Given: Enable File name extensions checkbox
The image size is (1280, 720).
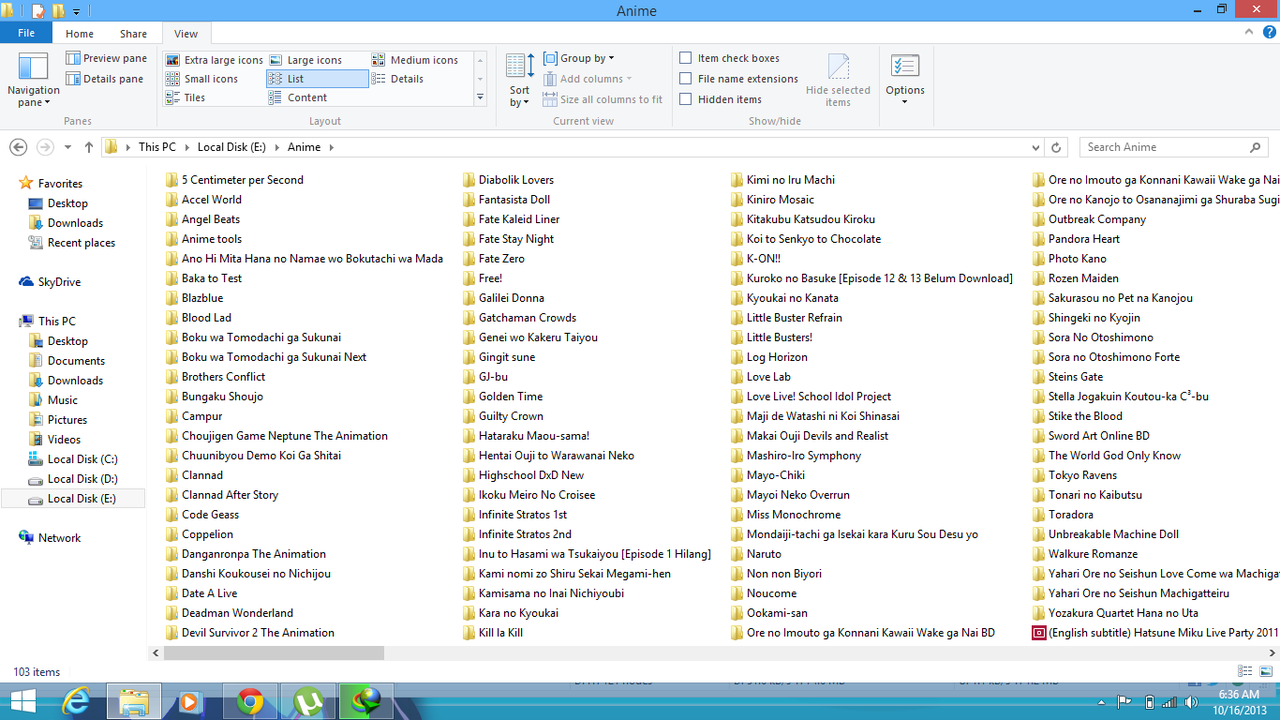Looking at the screenshot, I should (x=685, y=78).
